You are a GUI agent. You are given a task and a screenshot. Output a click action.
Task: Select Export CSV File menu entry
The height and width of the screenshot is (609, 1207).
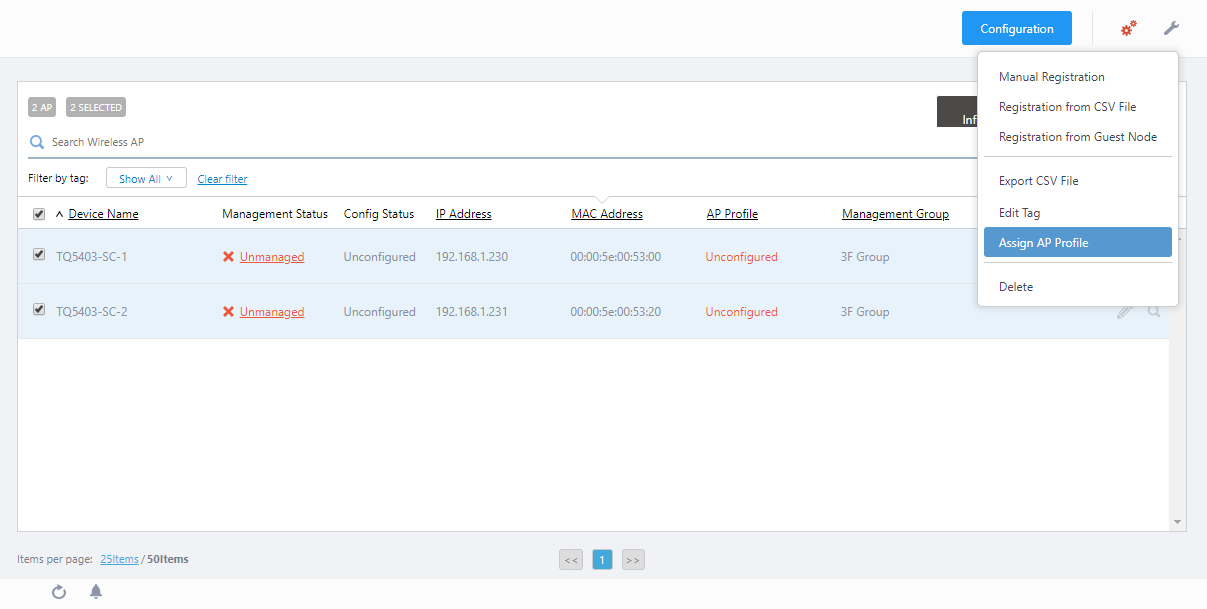[x=1038, y=181]
